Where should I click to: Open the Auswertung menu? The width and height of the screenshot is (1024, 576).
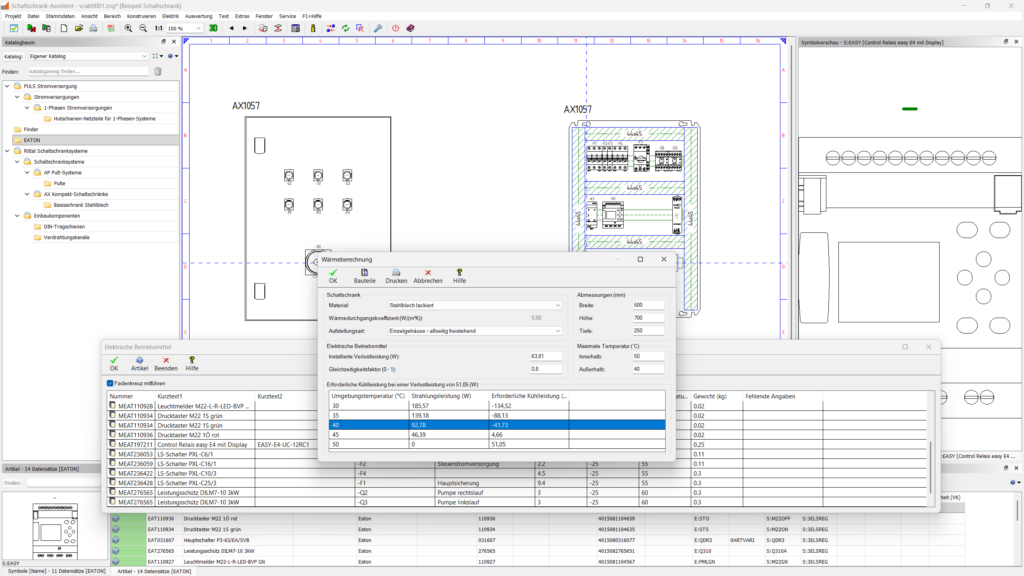pos(199,16)
